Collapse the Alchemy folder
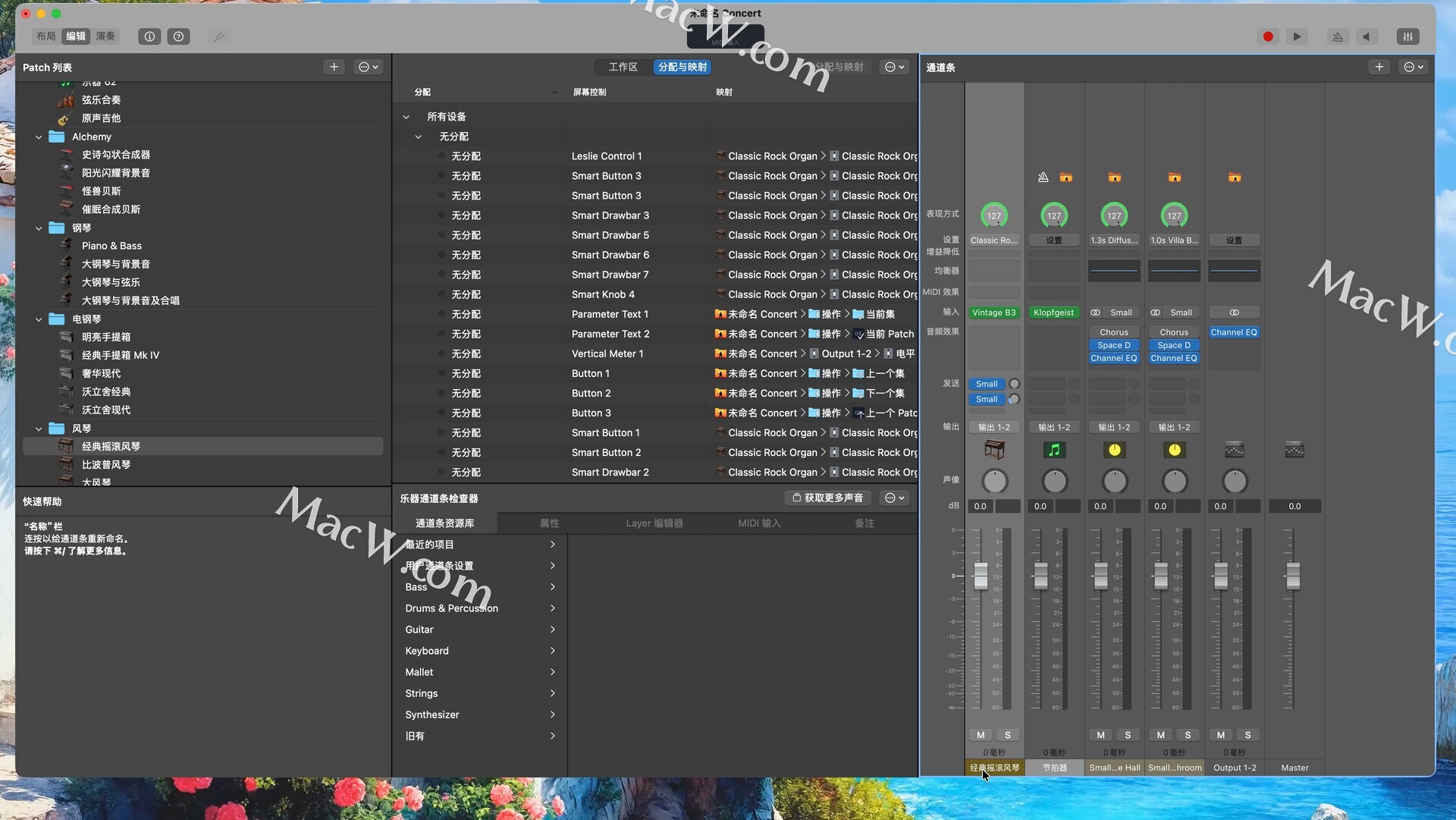1456x820 pixels. pos(39,137)
